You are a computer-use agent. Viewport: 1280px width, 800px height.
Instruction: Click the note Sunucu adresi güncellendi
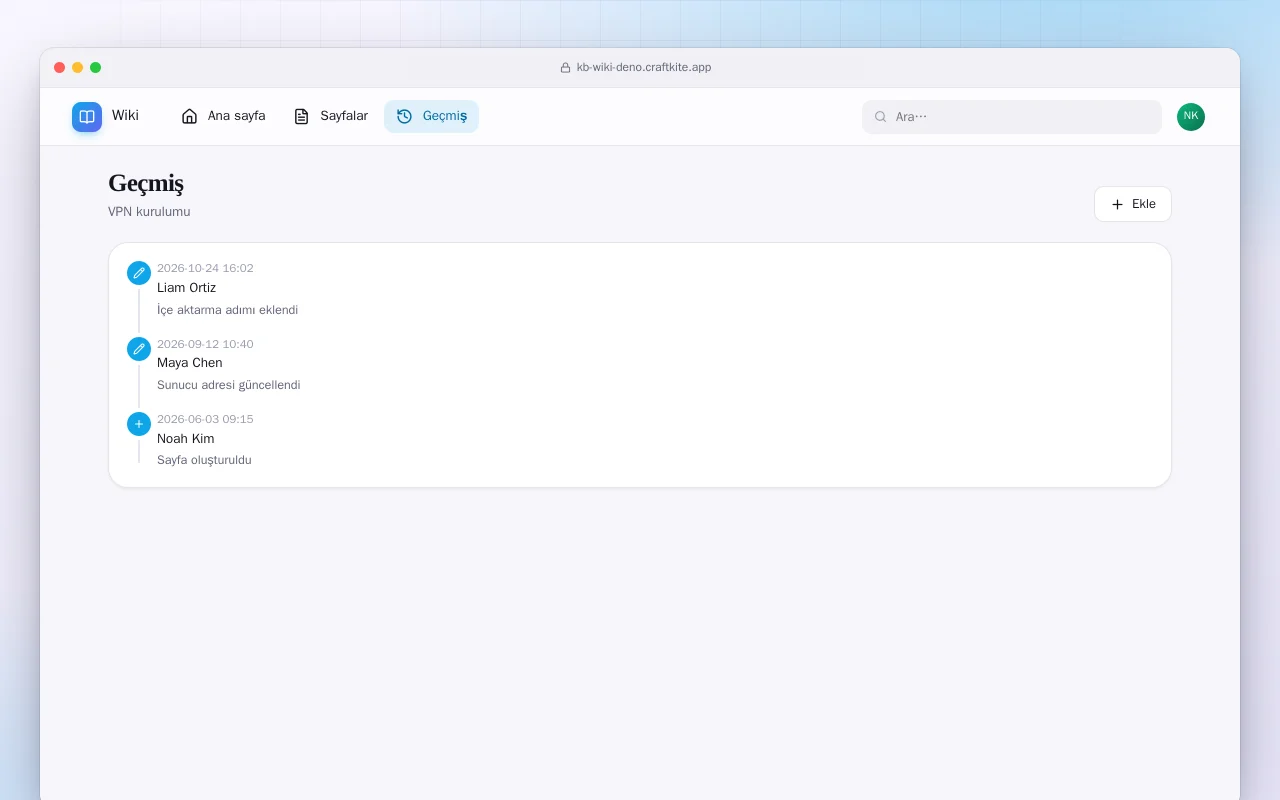tap(229, 385)
